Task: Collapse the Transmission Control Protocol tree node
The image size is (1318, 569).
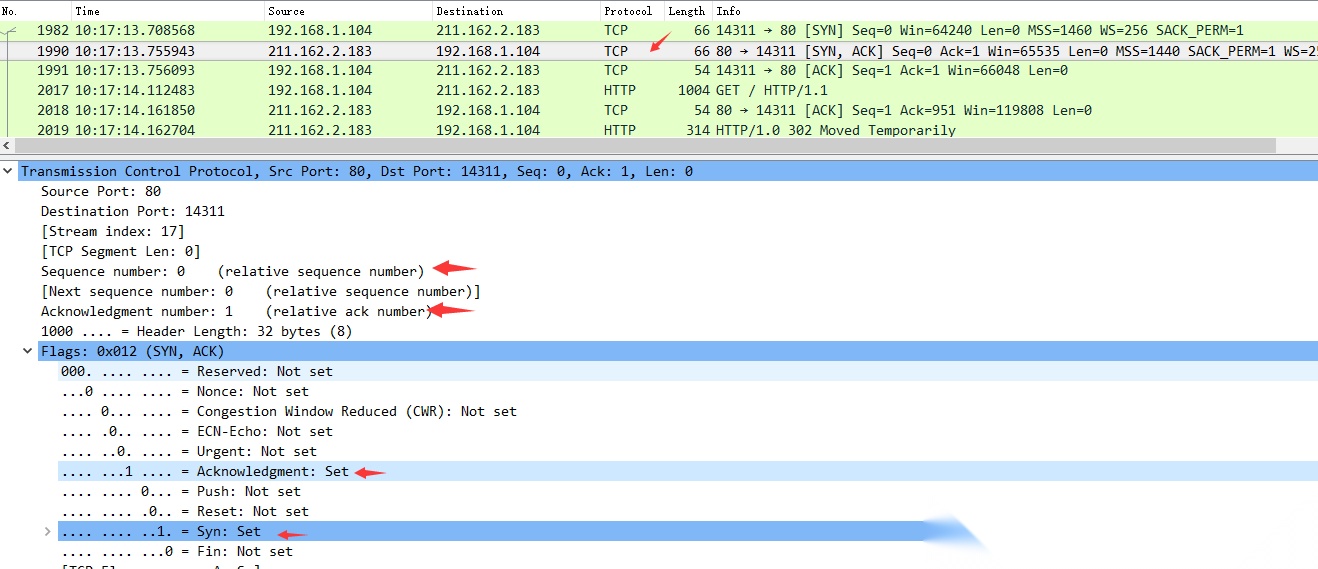Action: [8, 171]
